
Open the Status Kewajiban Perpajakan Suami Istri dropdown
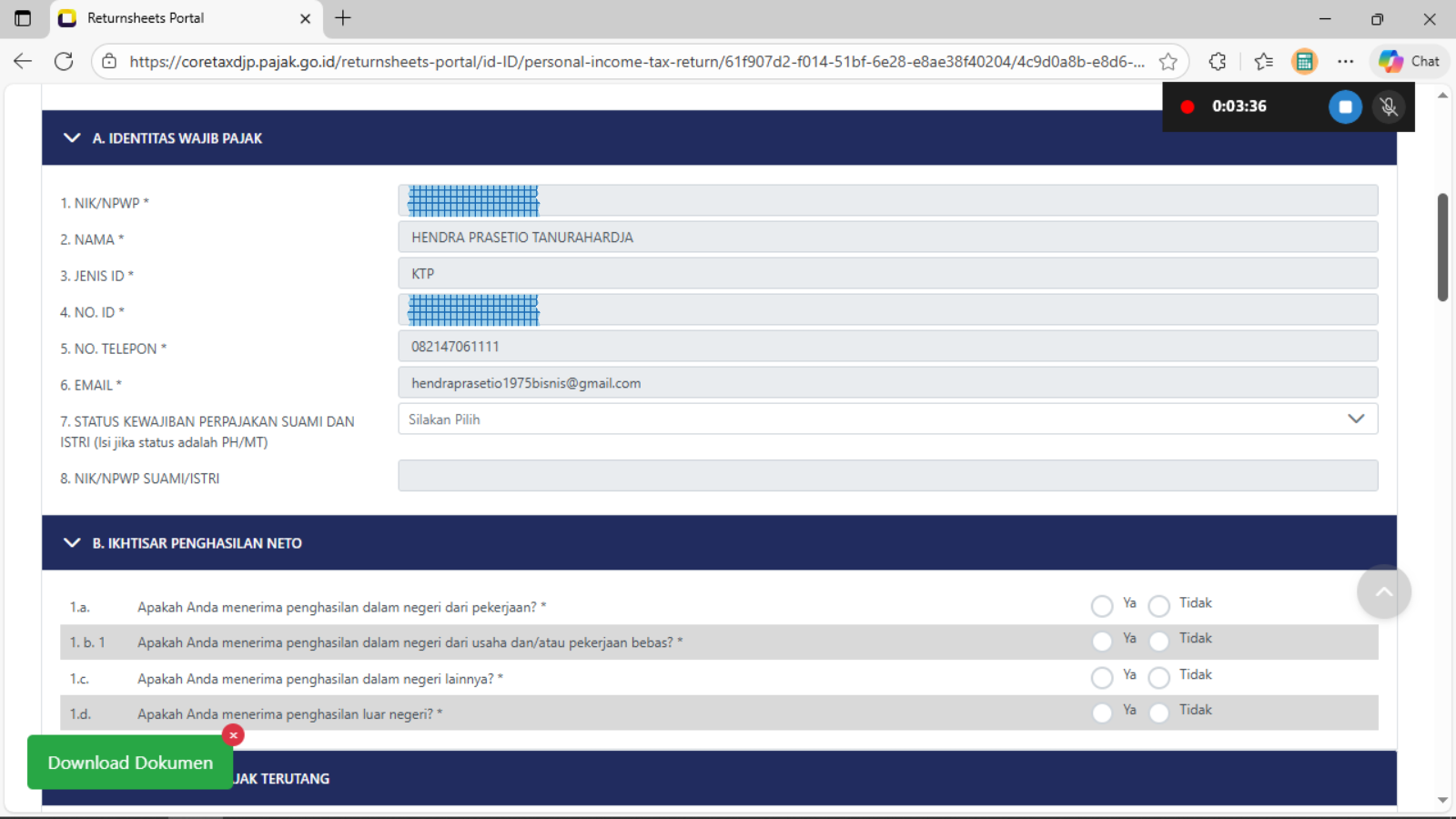click(x=887, y=419)
